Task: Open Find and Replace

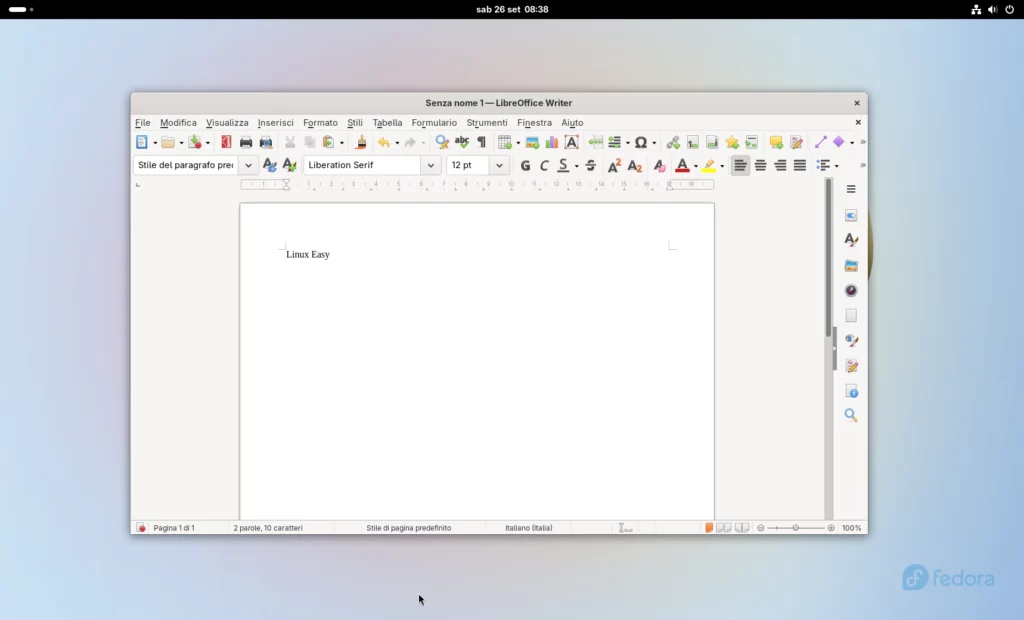Action: (x=442, y=142)
